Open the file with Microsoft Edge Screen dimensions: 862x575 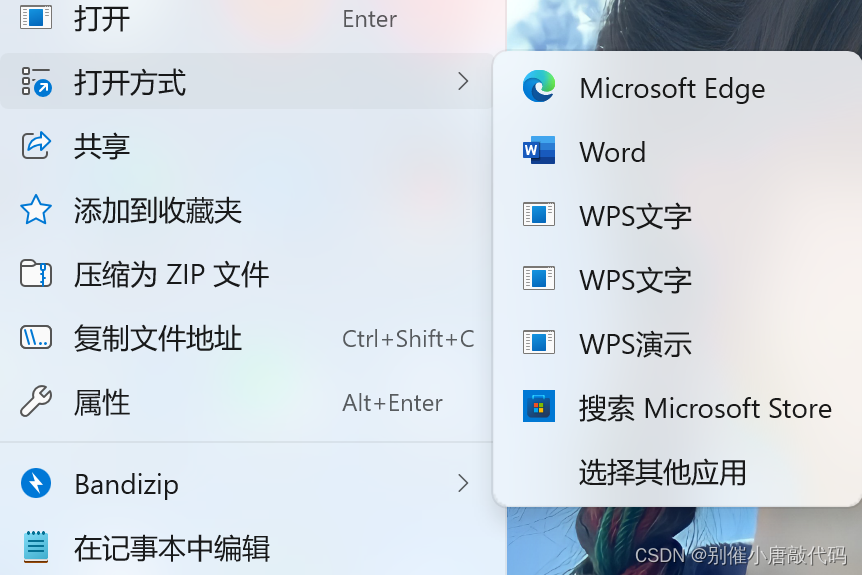coord(677,88)
